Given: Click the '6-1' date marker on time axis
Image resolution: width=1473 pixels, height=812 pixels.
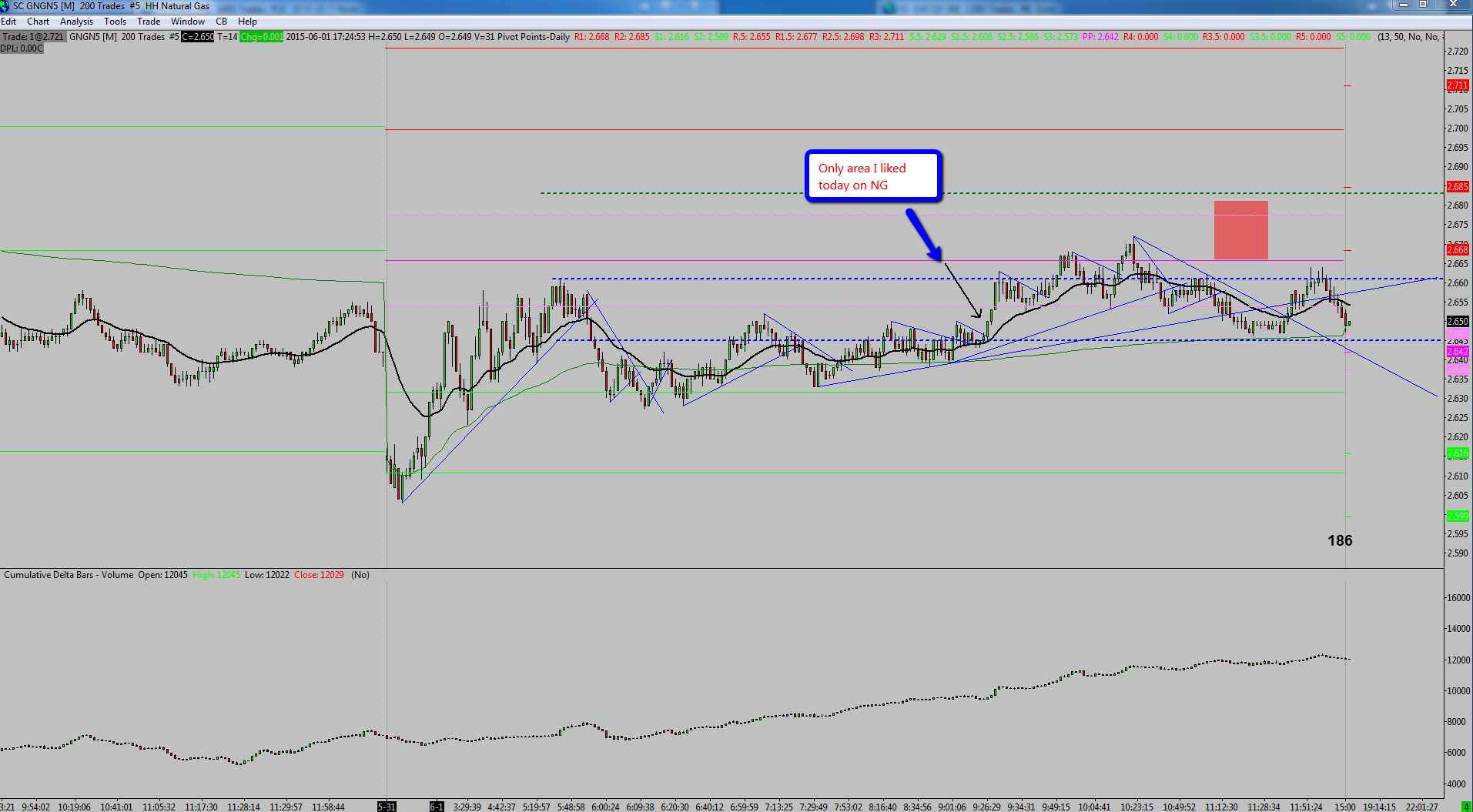Looking at the screenshot, I should pyautogui.click(x=437, y=807).
